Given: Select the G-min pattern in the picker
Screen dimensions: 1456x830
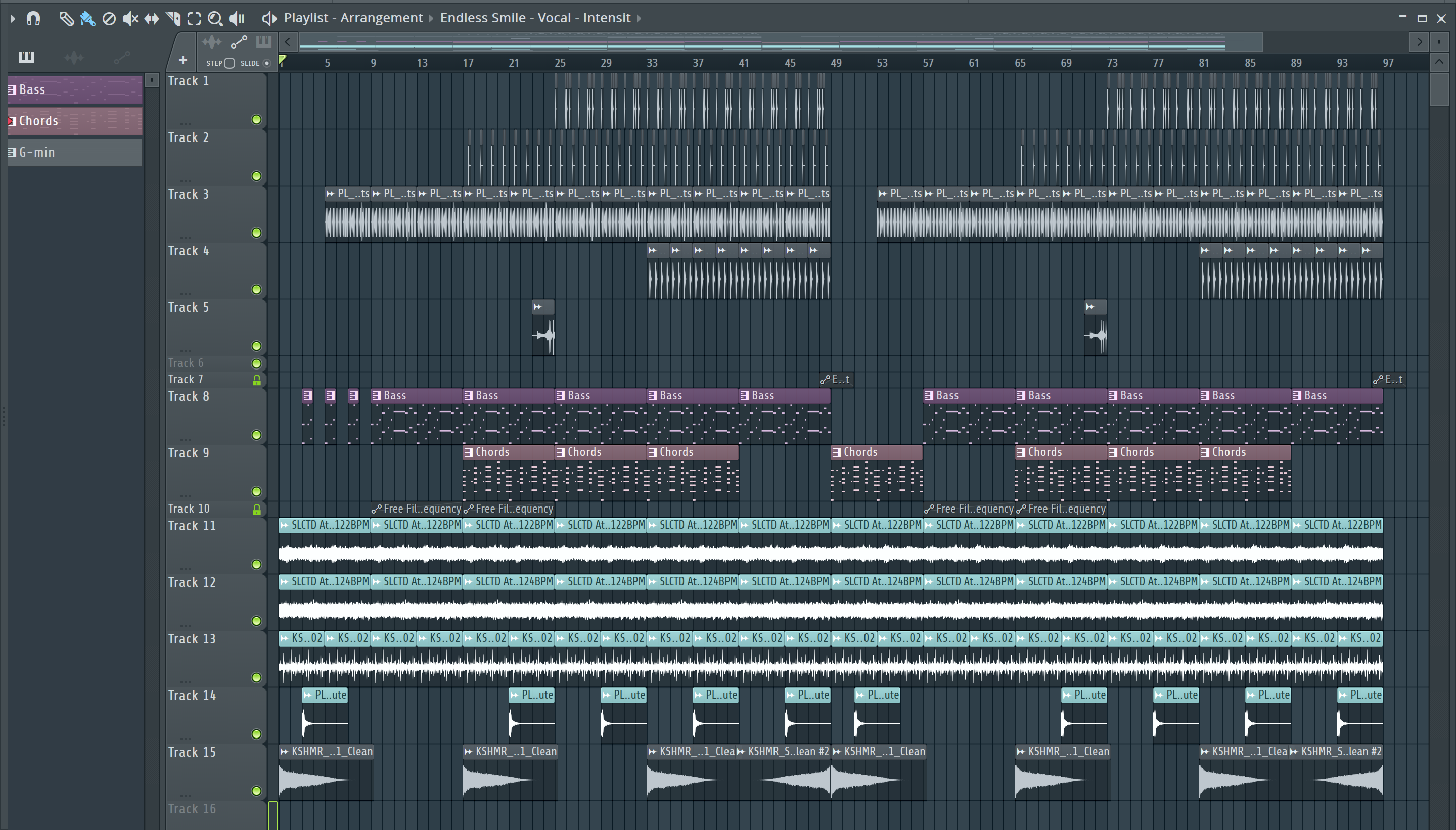Looking at the screenshot, I should [x=75, y=152].
